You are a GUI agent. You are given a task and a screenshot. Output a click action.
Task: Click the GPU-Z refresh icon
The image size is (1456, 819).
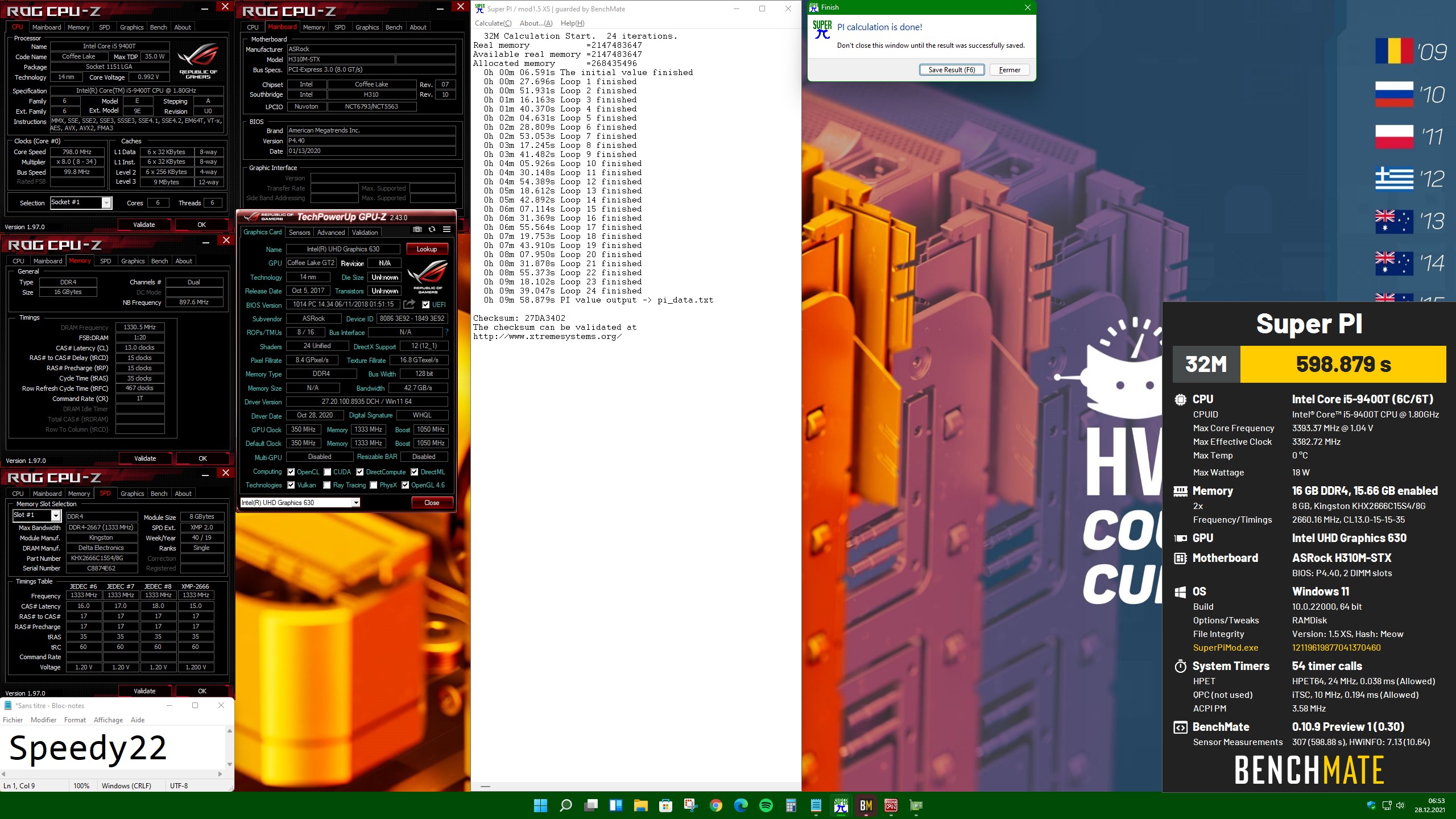pos(432,229)
